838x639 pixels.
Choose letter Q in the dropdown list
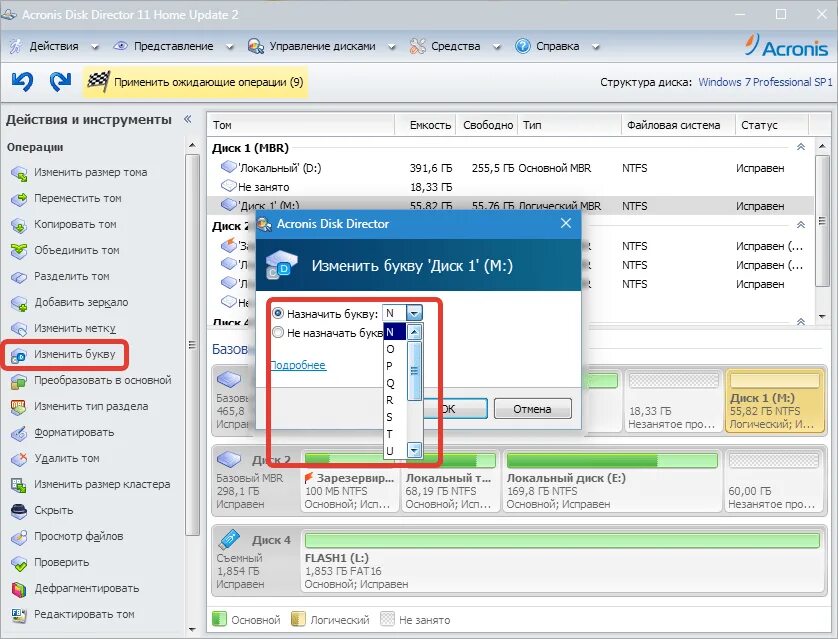395,383
